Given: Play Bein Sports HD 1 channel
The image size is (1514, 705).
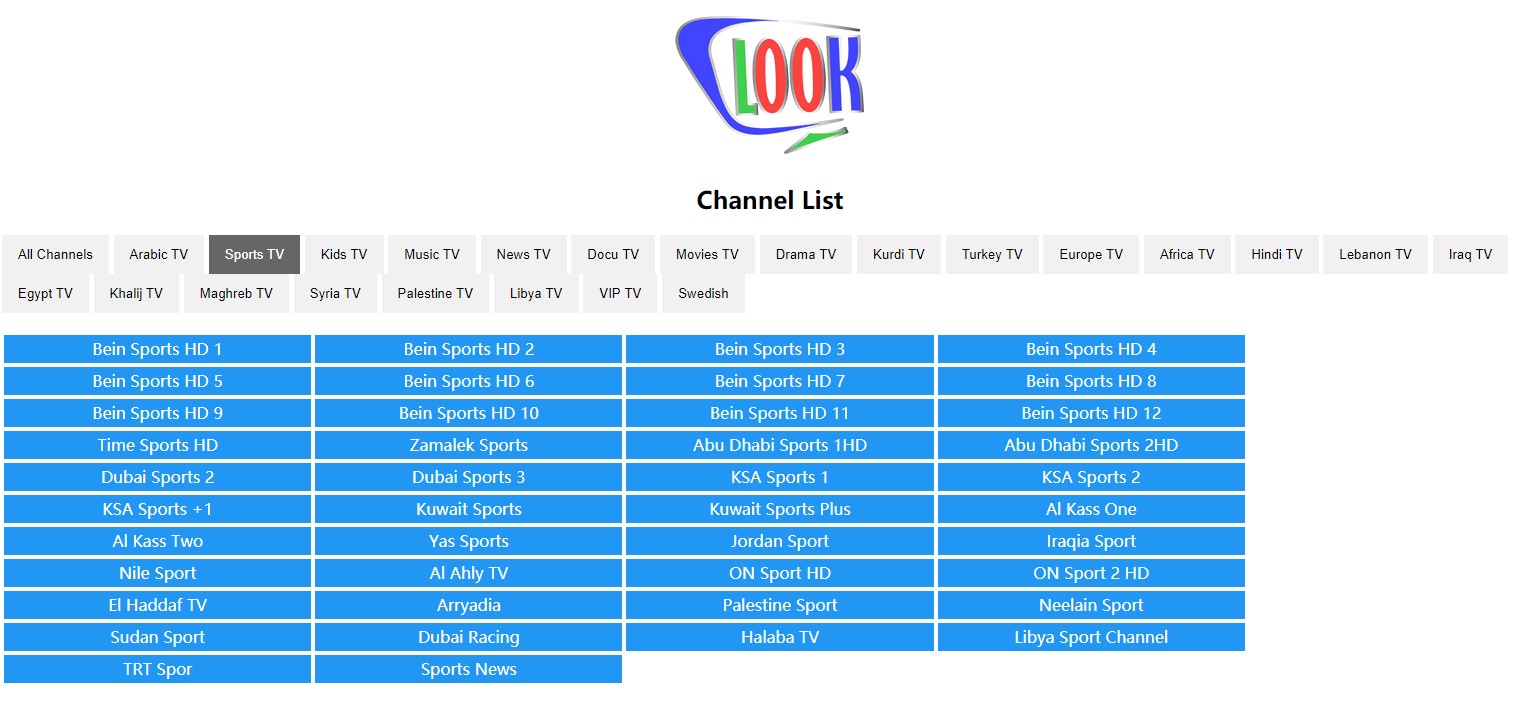Looking at the screenshot, I should click(157, 349).
